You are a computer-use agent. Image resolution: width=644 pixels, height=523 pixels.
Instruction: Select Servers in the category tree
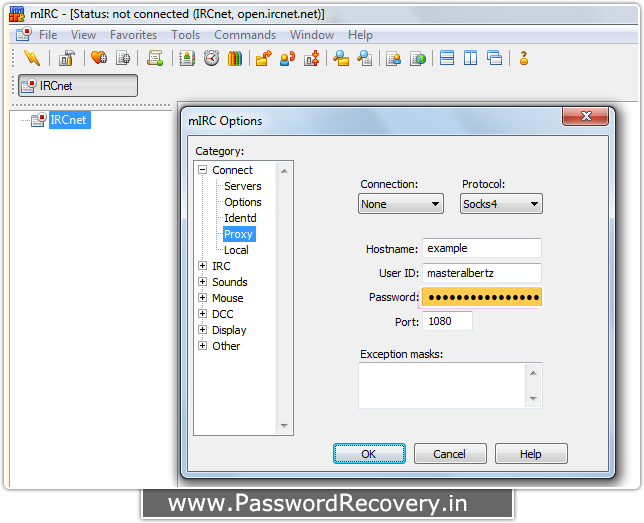pos(243,186)
